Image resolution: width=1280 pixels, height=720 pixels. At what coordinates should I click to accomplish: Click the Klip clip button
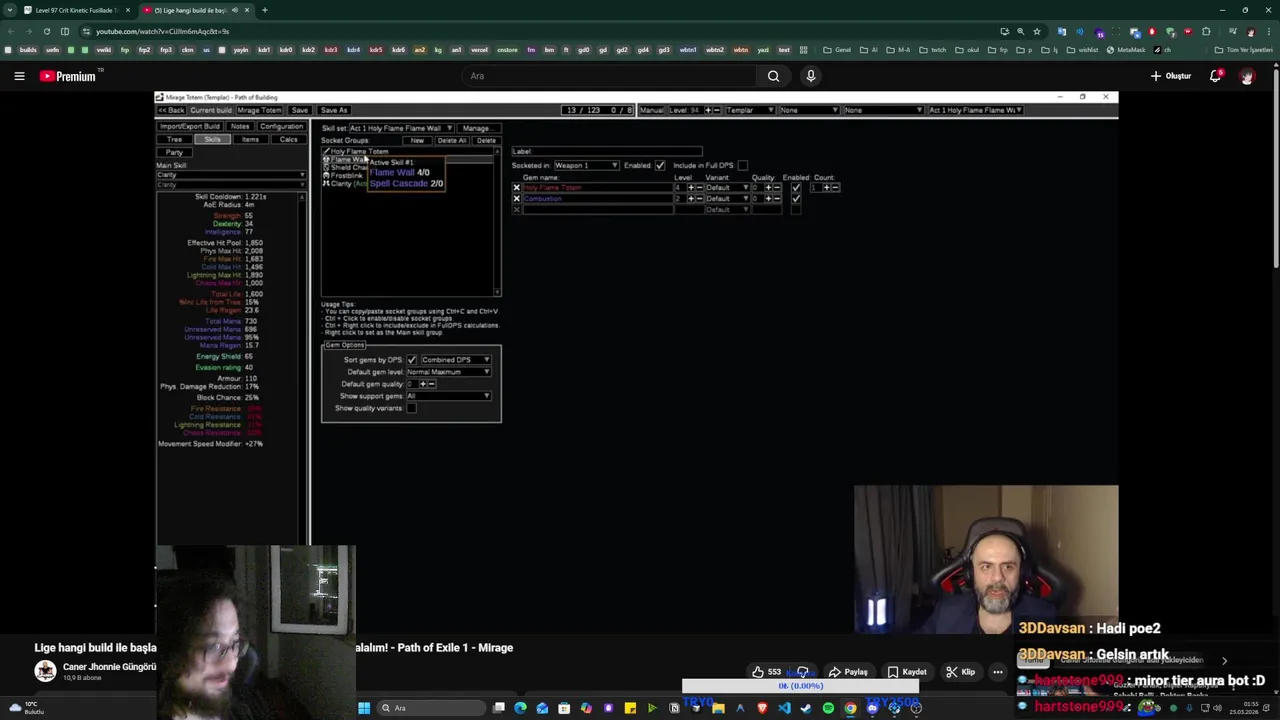[x=960, y=672]
